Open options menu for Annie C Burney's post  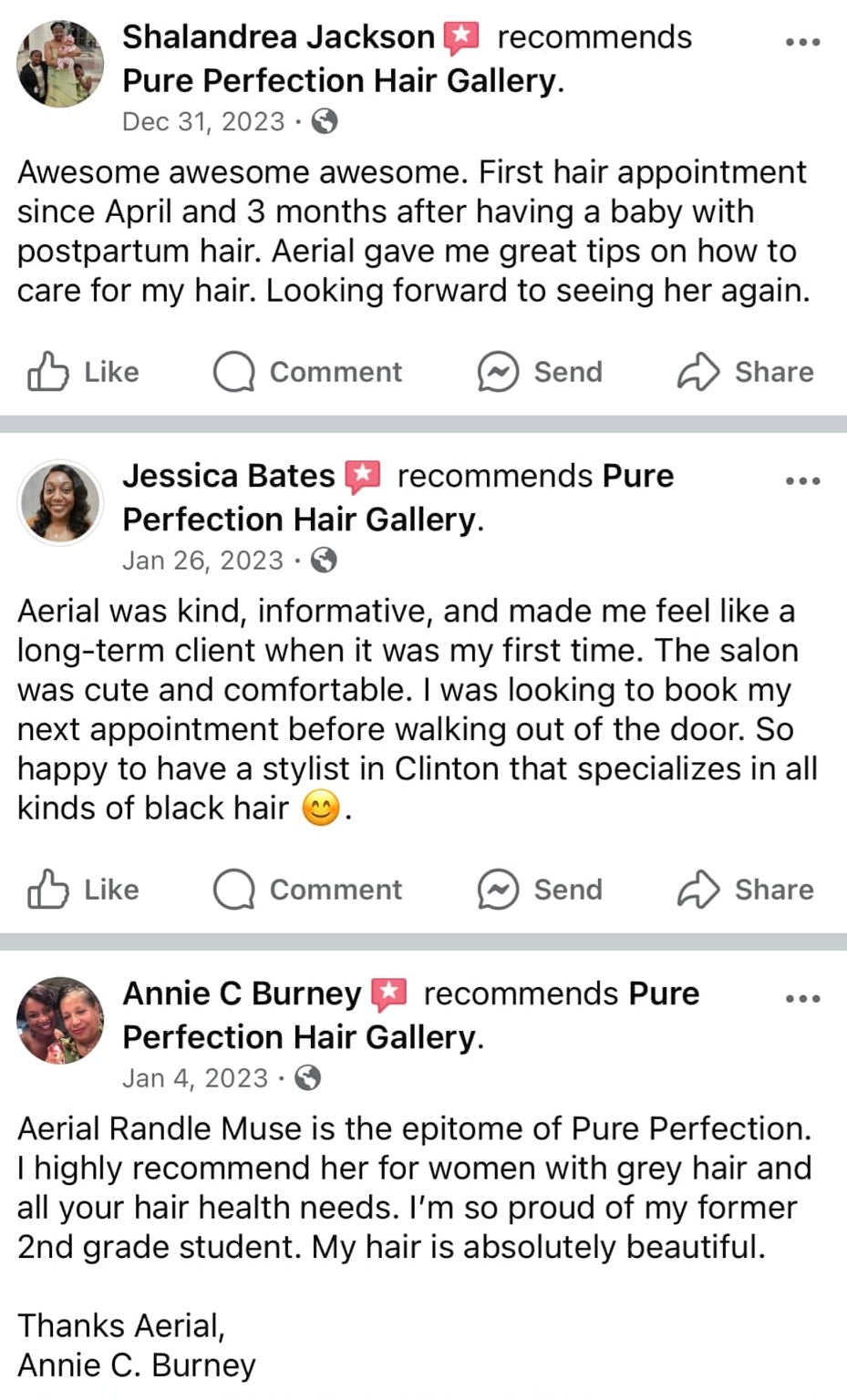click(x=802, y=999)
